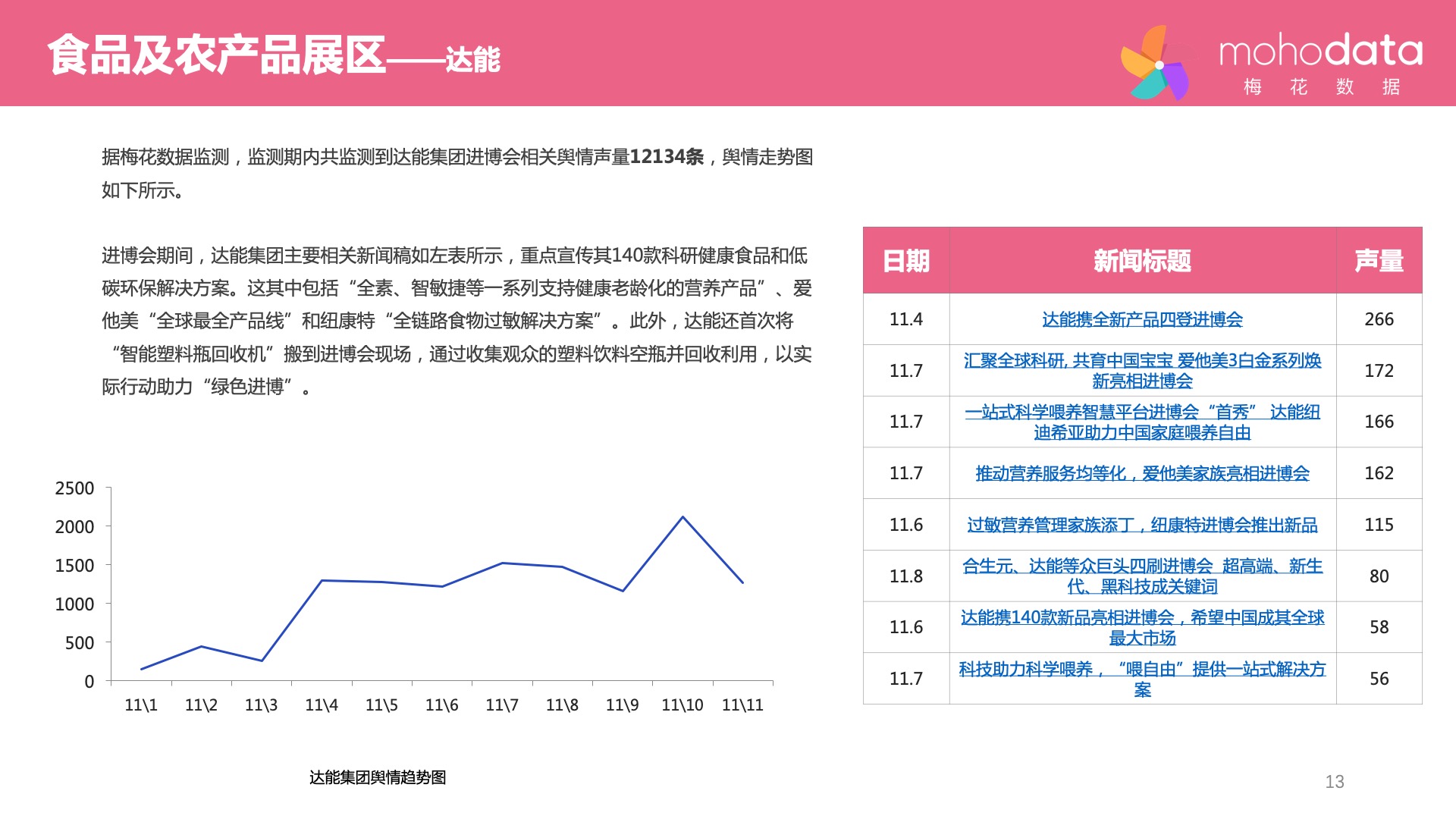1456x819 pixels.
Task: Select the 11.8 date cell
Action: 906,576
